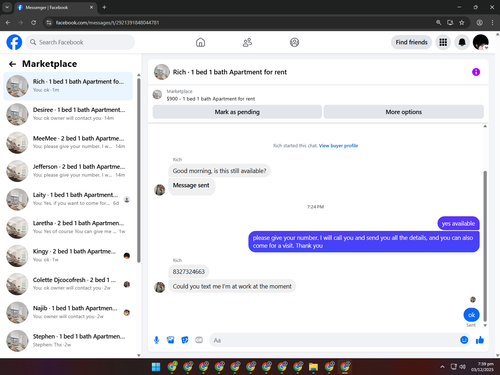
Task: Click Mark as pending button
Action: (237, 112)
